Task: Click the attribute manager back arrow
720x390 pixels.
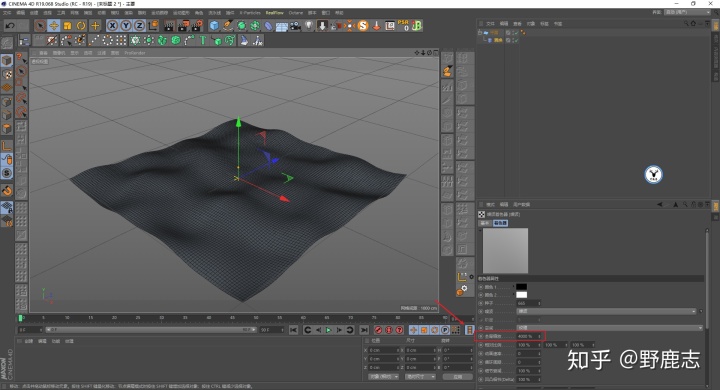Action: tap(660, 204)
